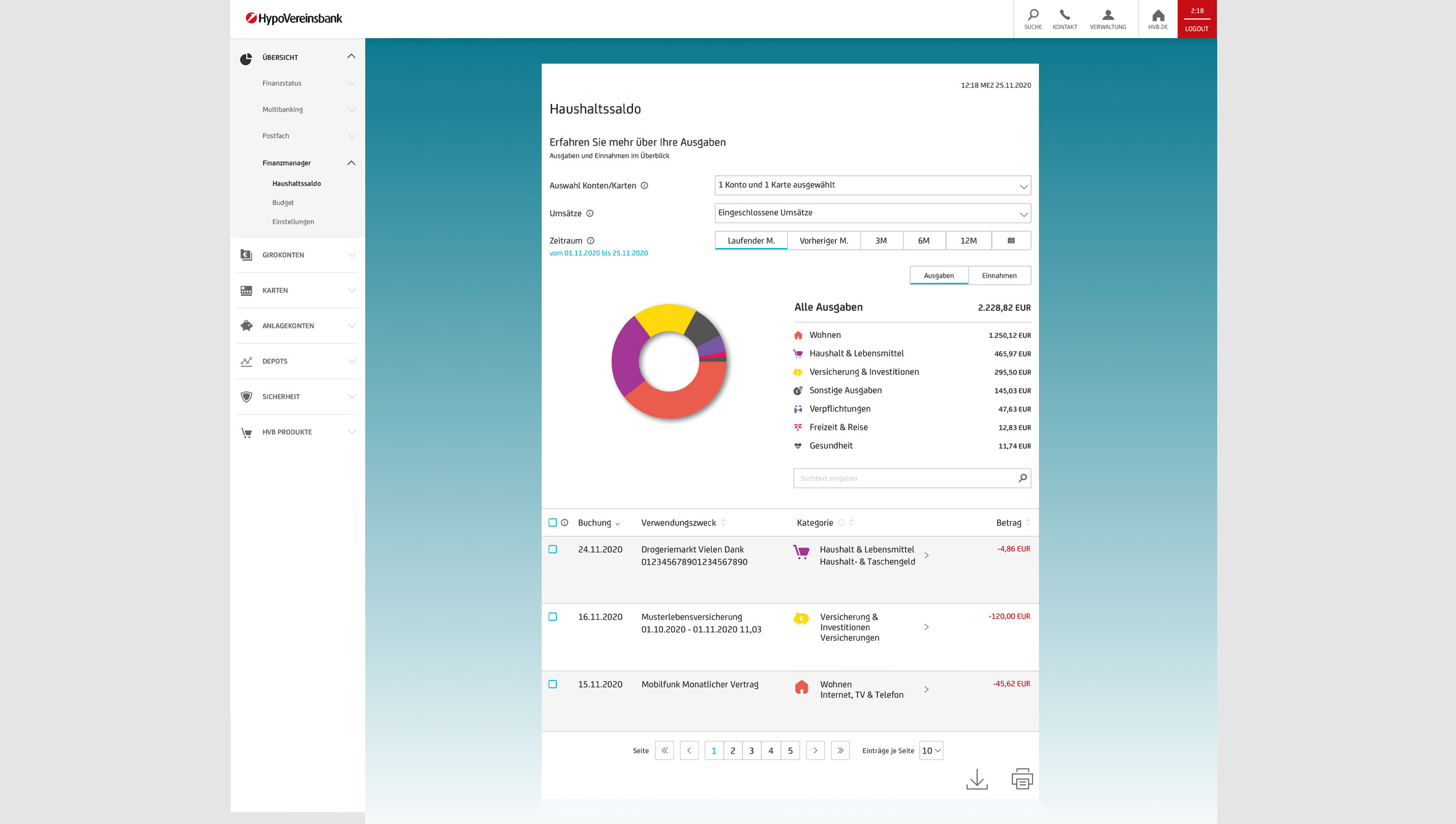Expand the Multibanking submenu
Image resolution: width=1456 pixels, height=824 pixels.
click(351, 110)
